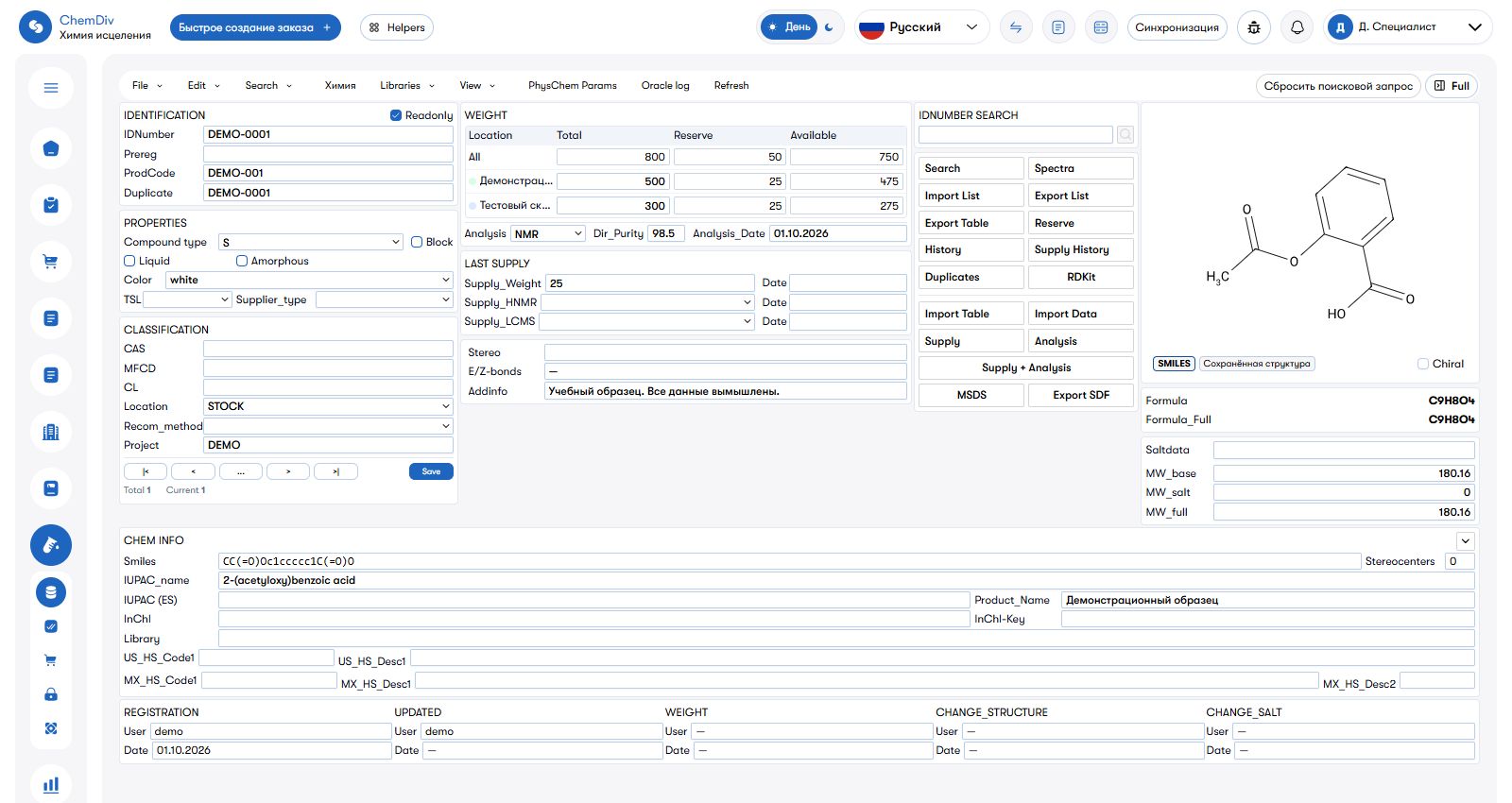Click Сбросить поисковой запрос button
Image resolution: width=1512 pixels, height=803 pixels.
(1338, 86)
